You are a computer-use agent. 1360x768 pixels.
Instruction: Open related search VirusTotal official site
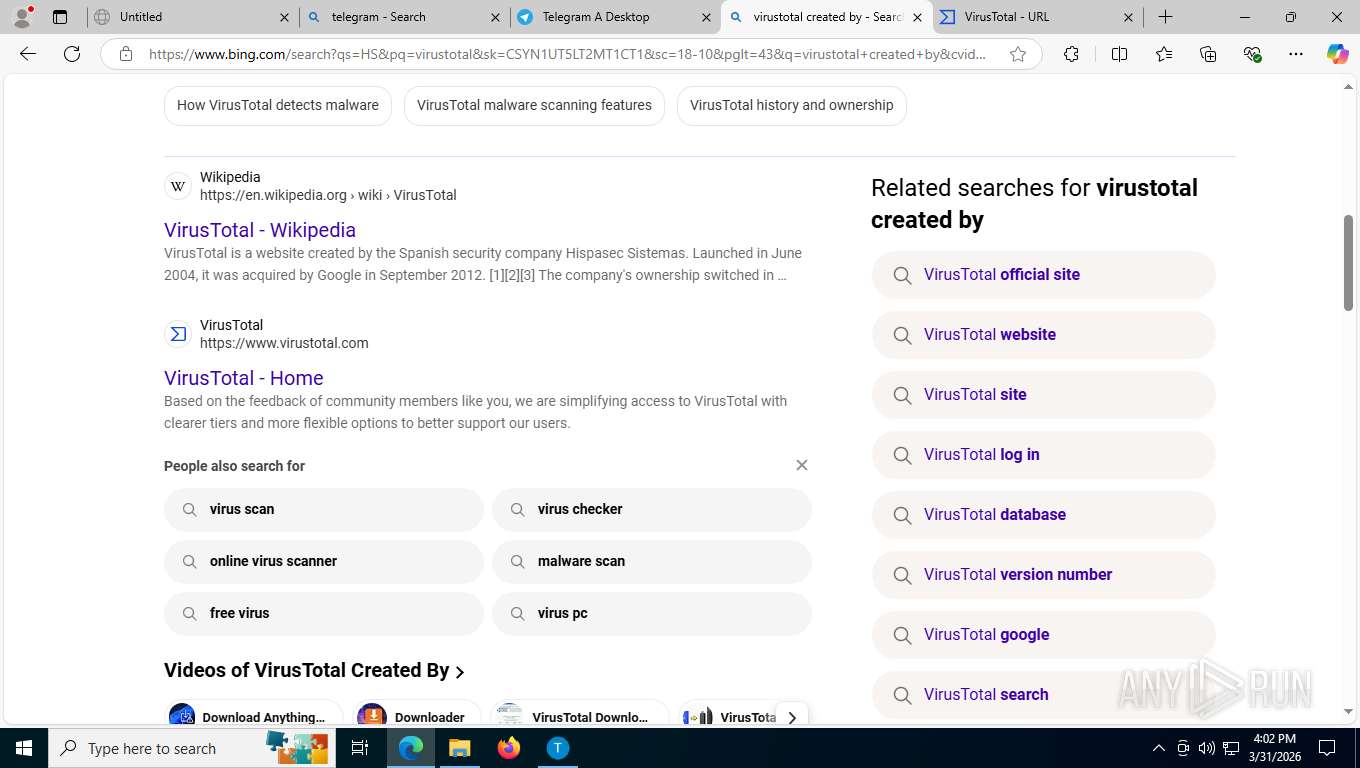tap(1044, 275)
